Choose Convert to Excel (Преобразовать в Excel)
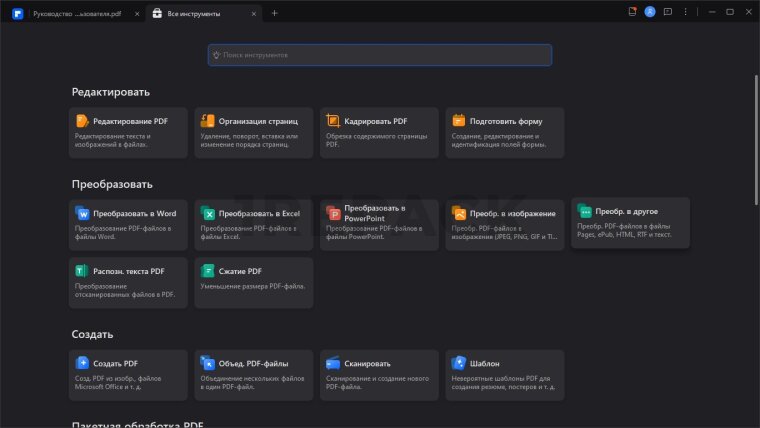This screenshot has width=760, height=428. (x=254, y=224)
